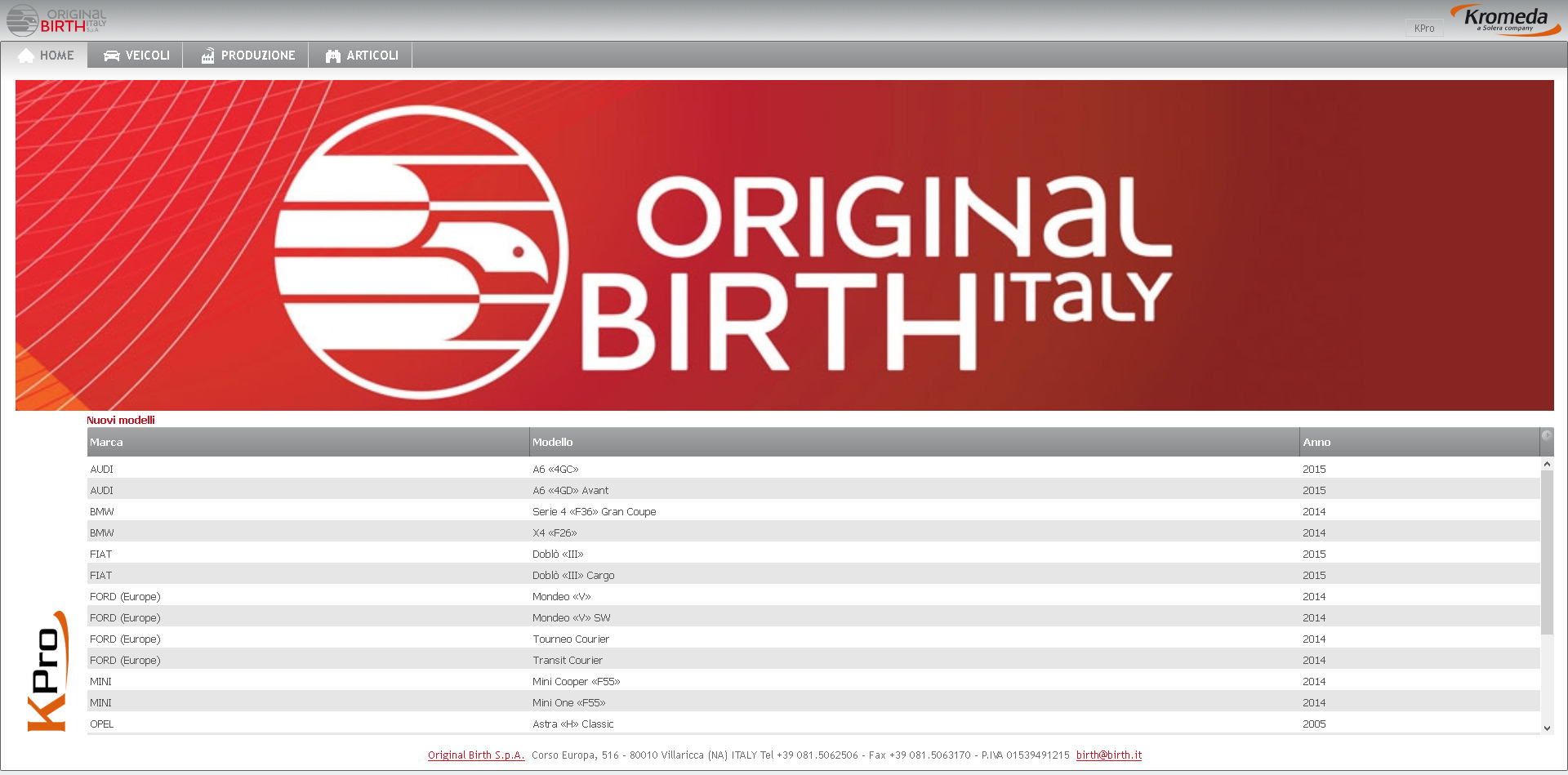Open the PRODUZIONE menu
The height and width of the screenshot is (775, 1568).
point(246,55)
